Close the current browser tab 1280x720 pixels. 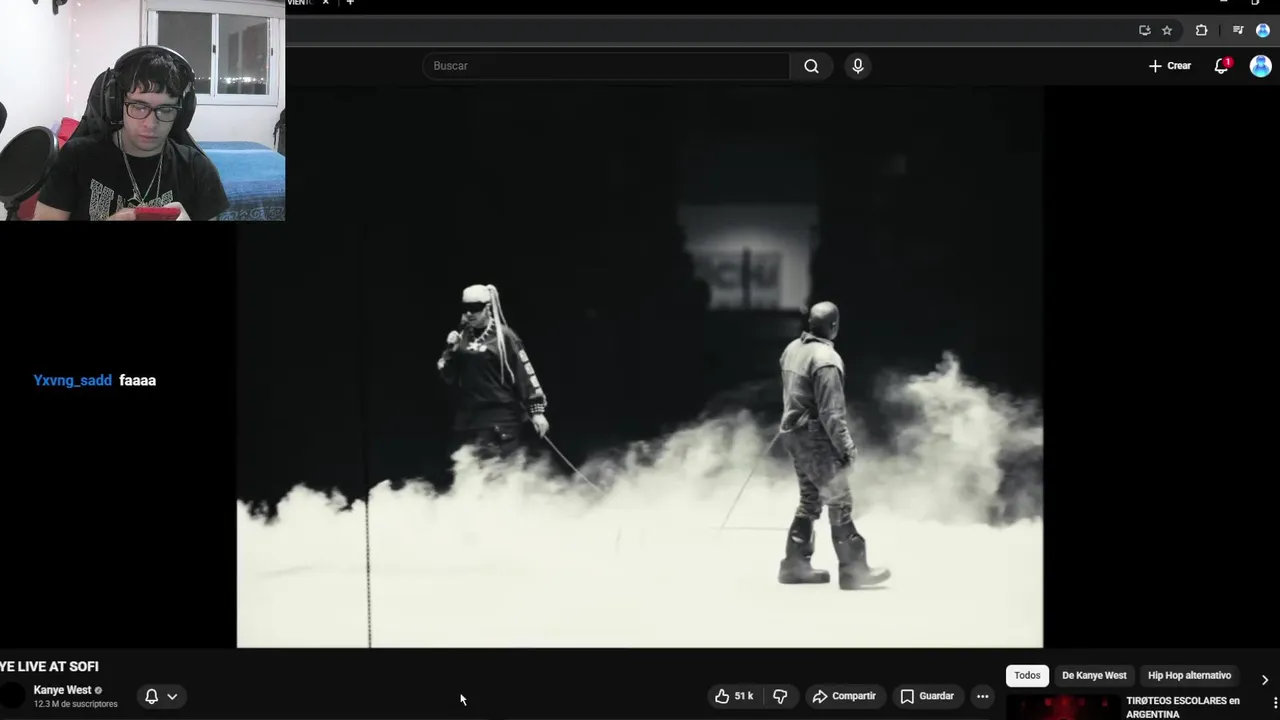point(325,3)
